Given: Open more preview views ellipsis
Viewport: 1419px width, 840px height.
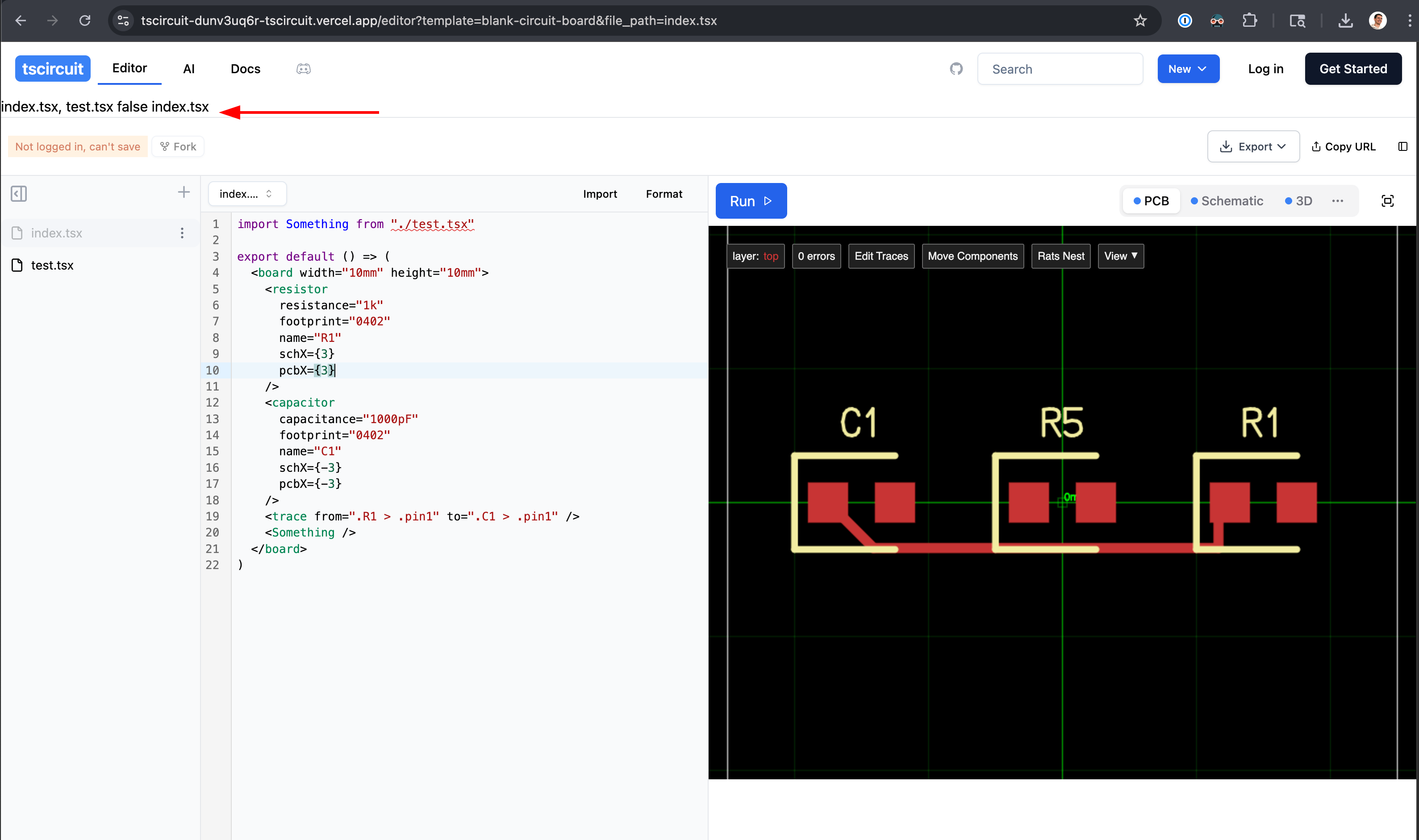Looking at the screenshot, I should pos(1337,201).
